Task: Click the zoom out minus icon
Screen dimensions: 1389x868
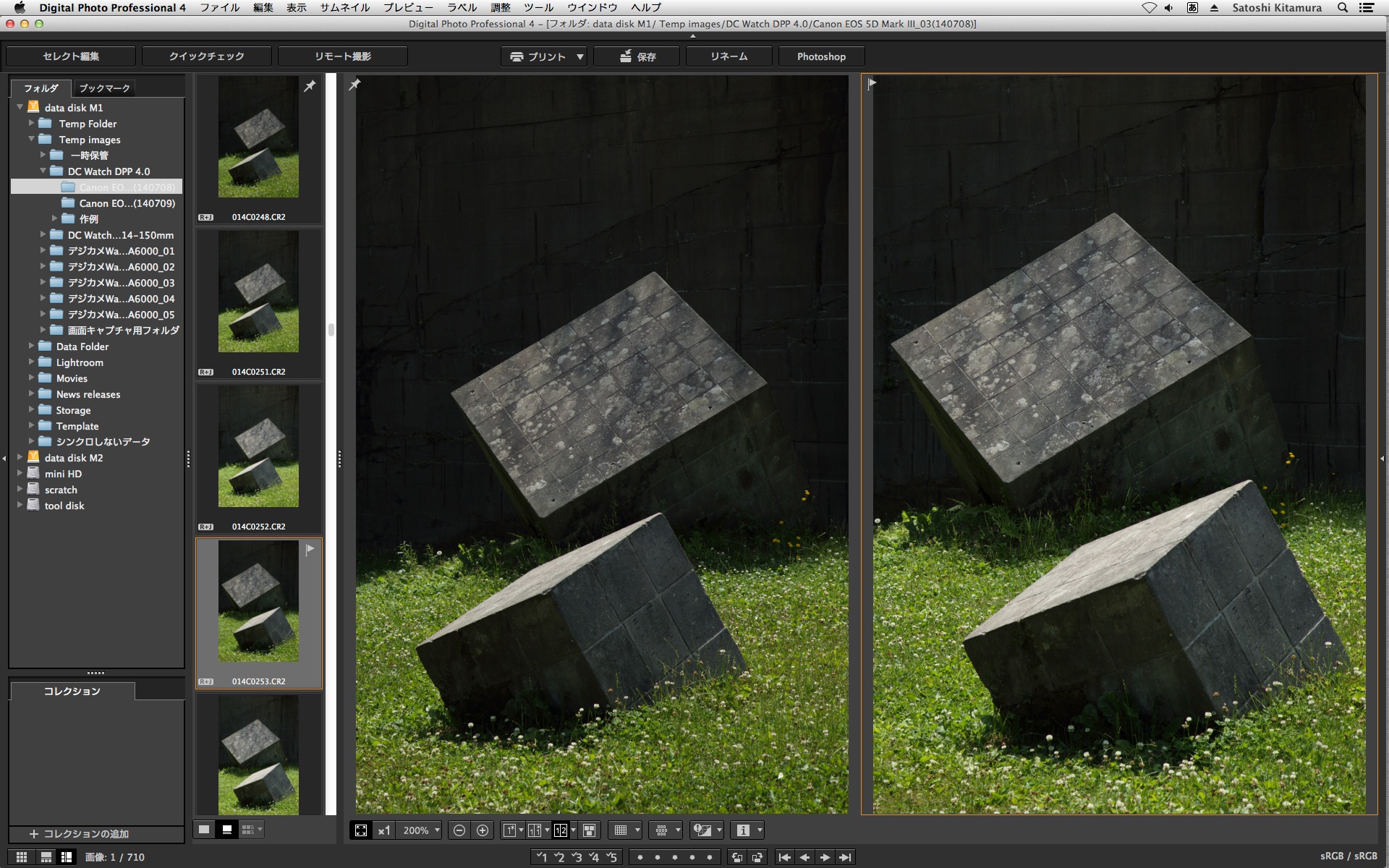Action: coord(459,830)
